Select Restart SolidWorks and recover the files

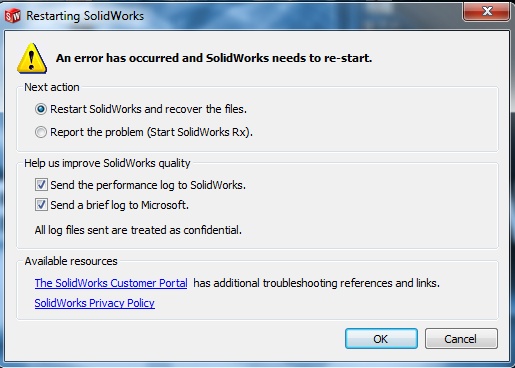(41, 109)
